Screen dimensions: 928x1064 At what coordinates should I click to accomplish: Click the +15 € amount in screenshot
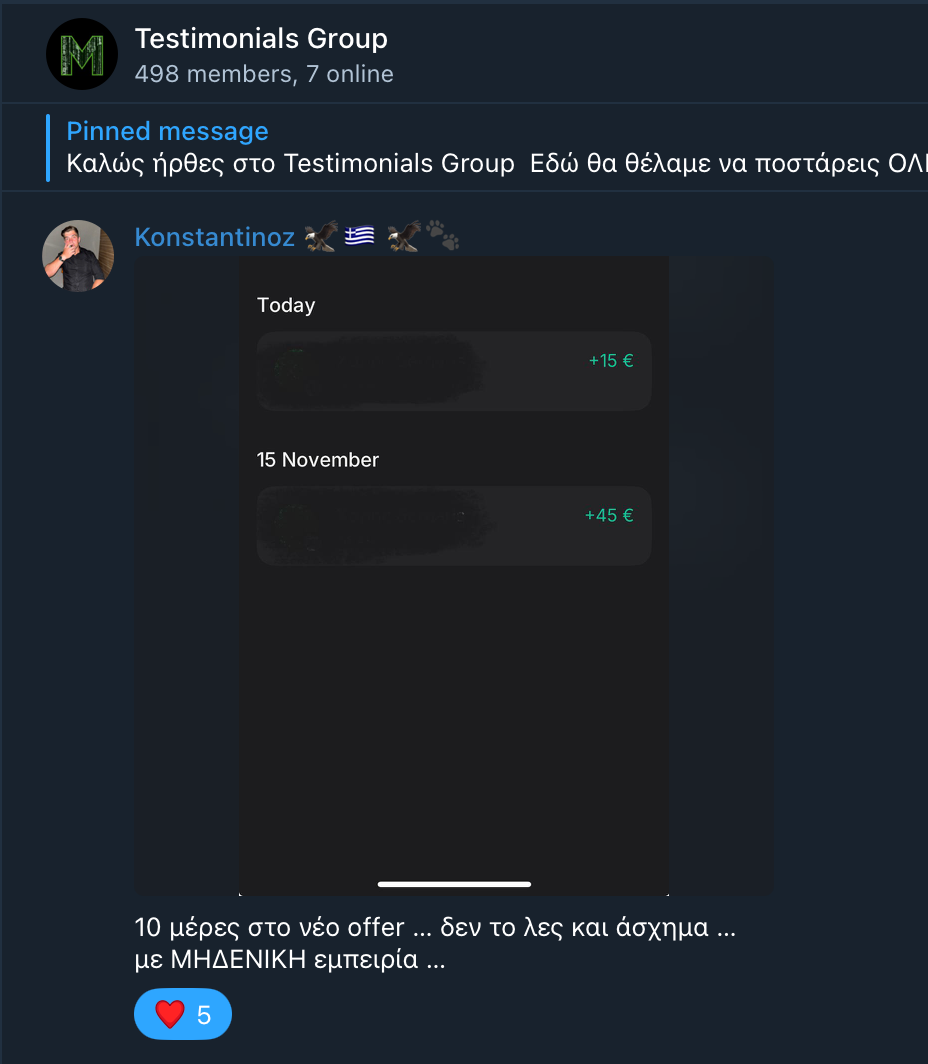click(611, 361)
